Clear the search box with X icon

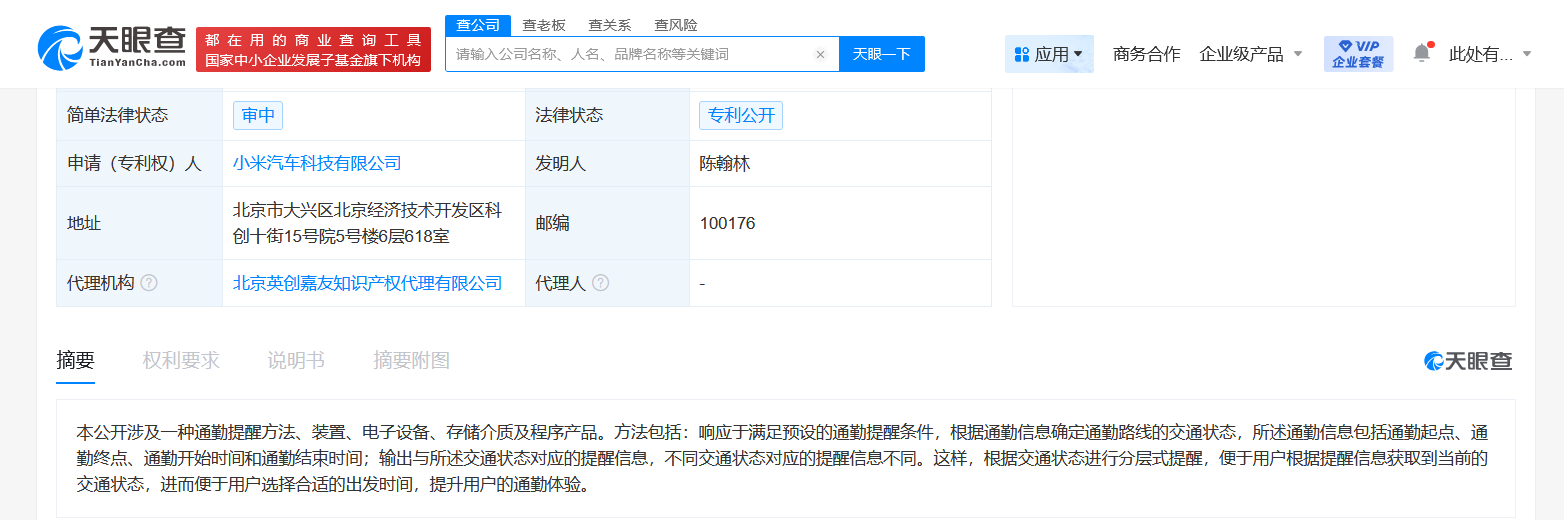point(820,55)
